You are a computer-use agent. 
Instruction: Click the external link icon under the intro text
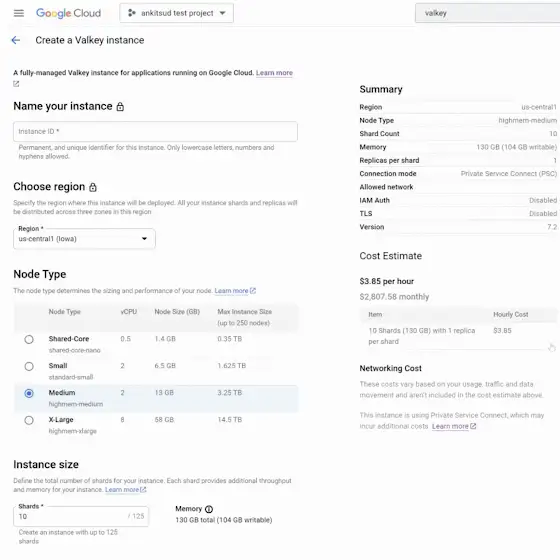[x=16, y=84]
